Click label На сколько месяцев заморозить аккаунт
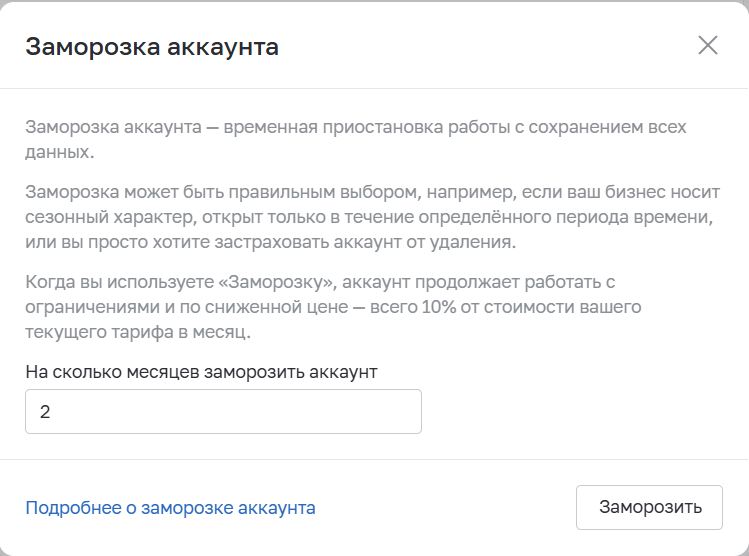 click(x=201, y=372)
